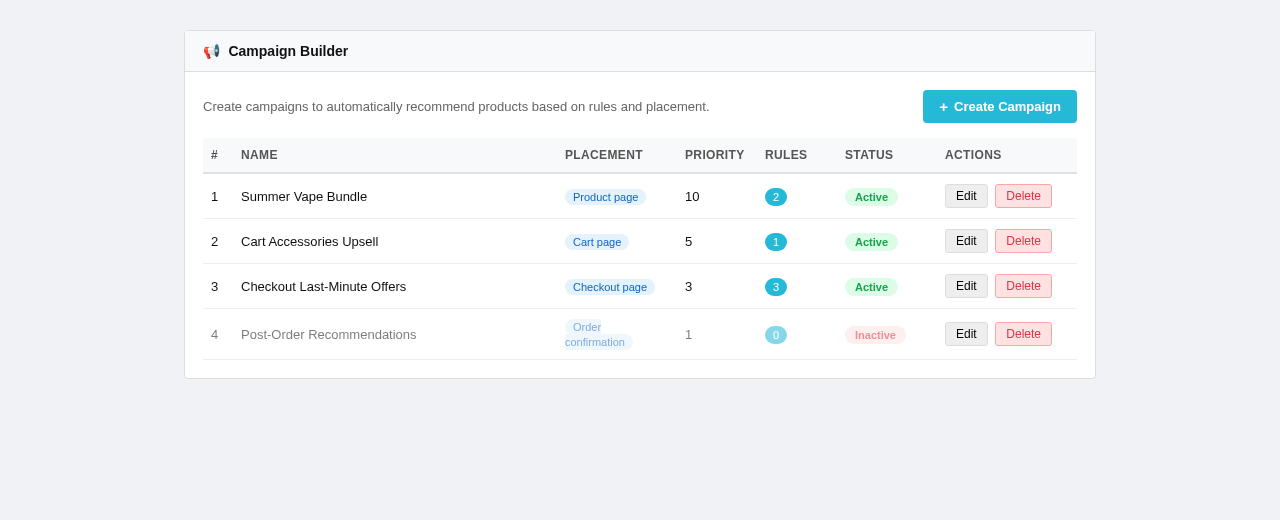Viewport: 1280px width, 520px height.
Task: Delete the Cart Accessories Upsell campaign
Action: tap(1023, 241)
